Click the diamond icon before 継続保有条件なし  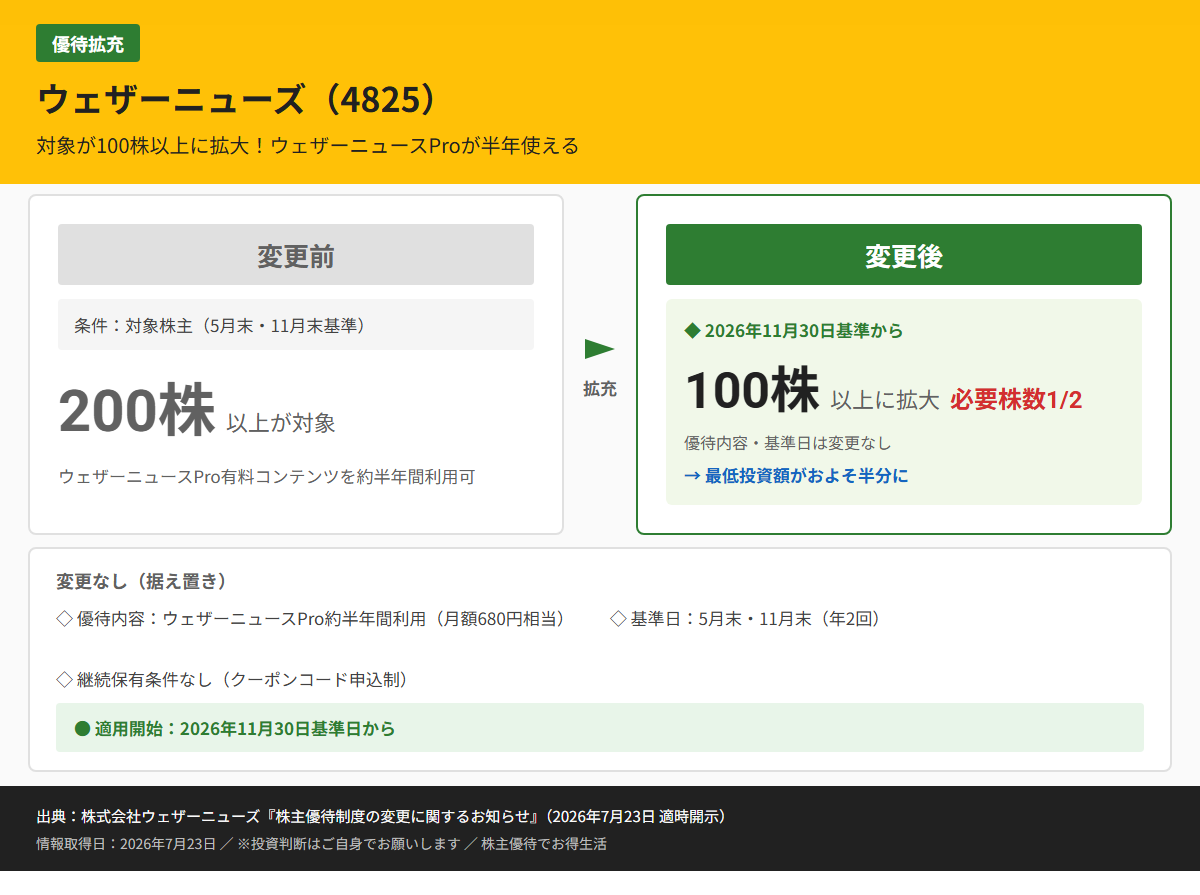64,680
